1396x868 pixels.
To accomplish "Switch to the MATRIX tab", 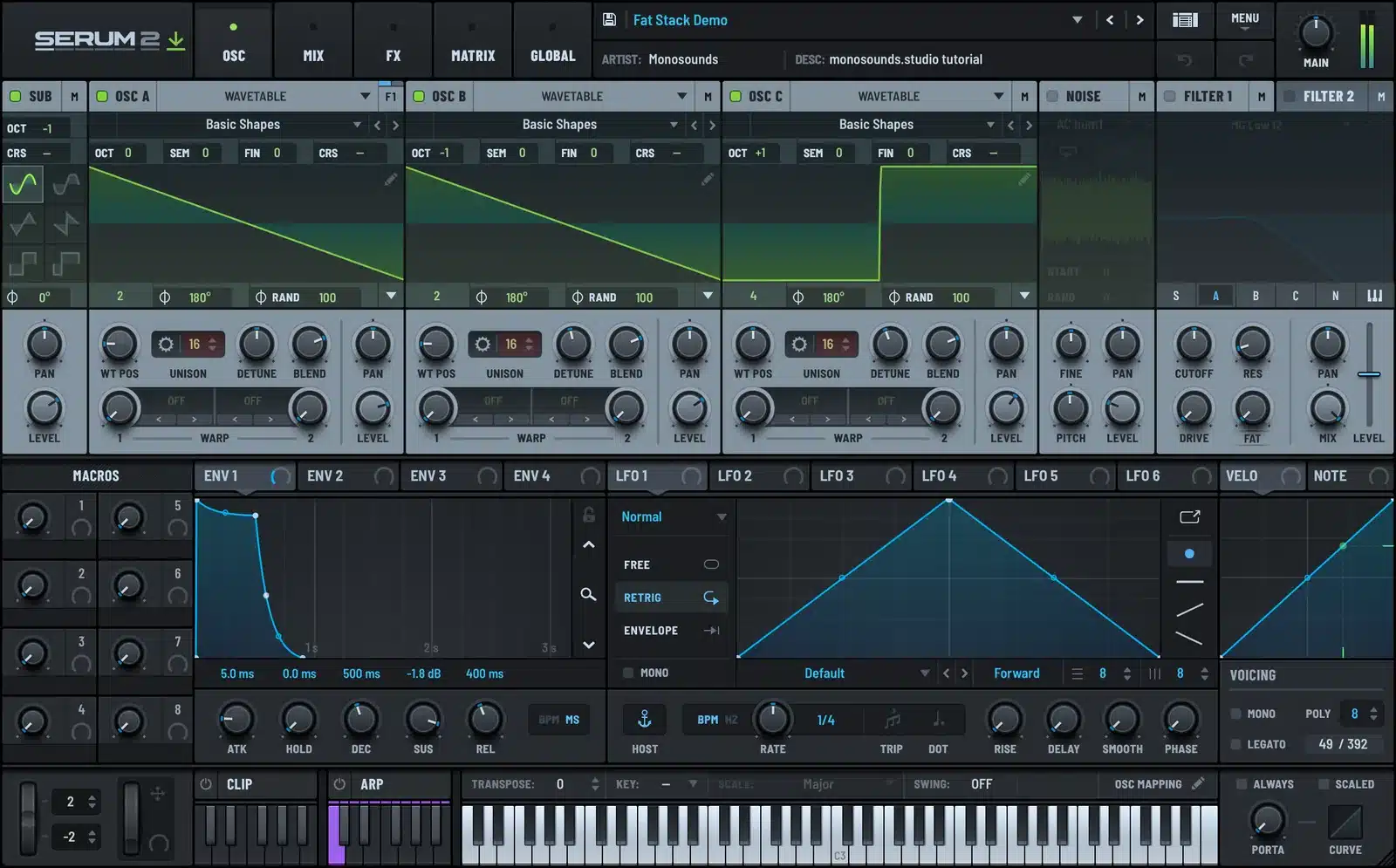I will click(x=473, y=39).
